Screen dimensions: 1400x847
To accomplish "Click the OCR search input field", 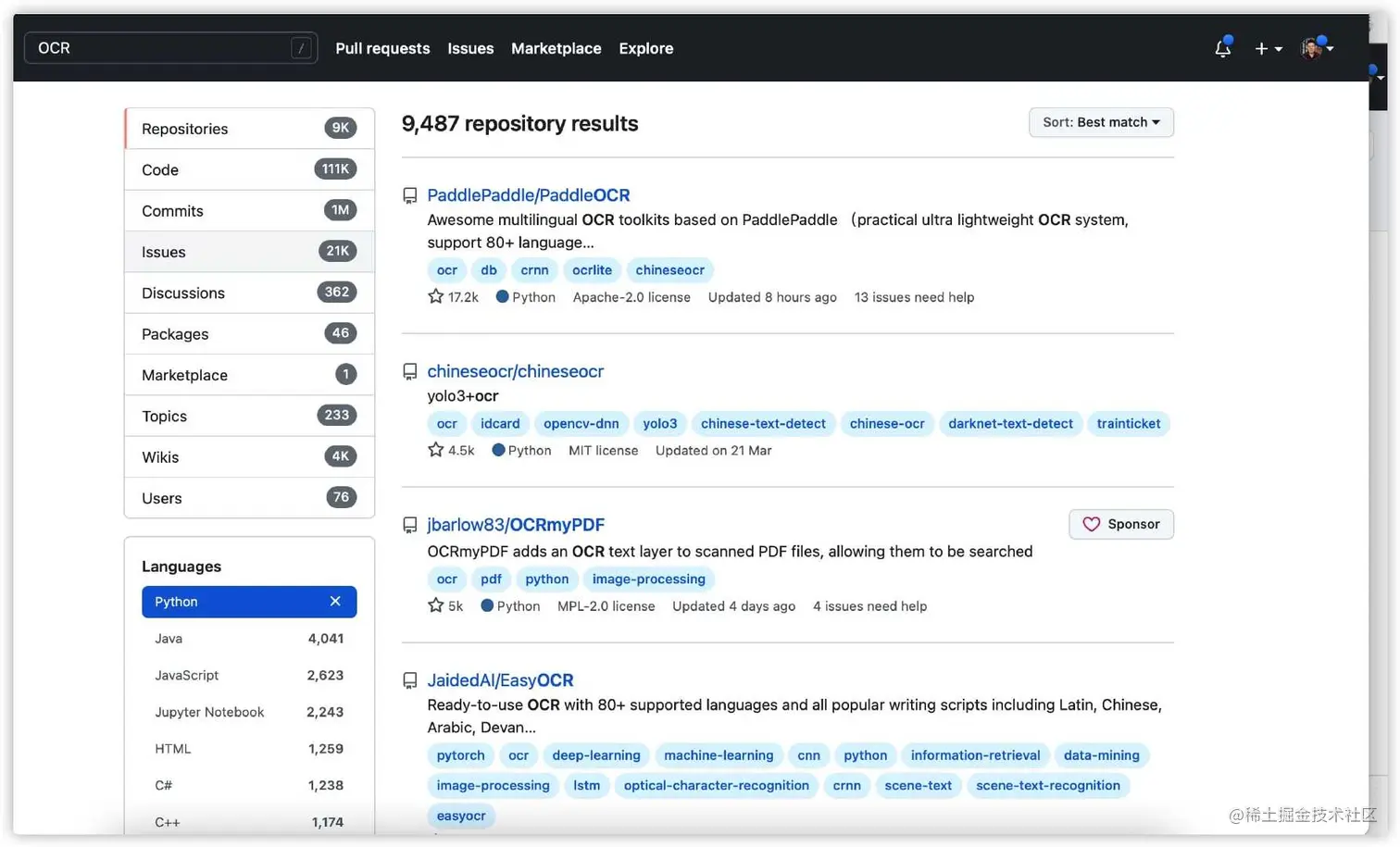I will pos(170,48).
